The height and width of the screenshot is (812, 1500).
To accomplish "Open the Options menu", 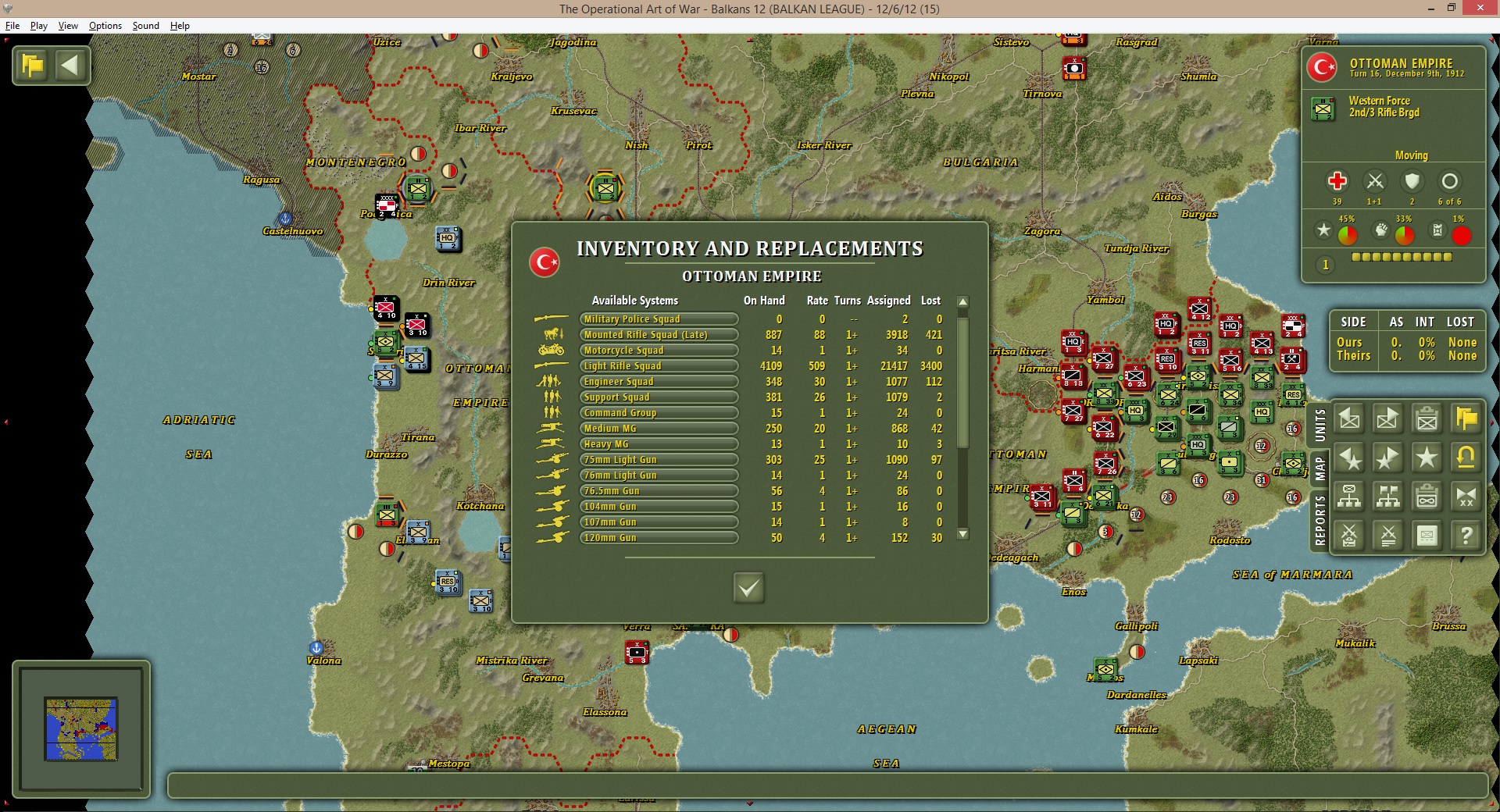I will tap(105, 26).
